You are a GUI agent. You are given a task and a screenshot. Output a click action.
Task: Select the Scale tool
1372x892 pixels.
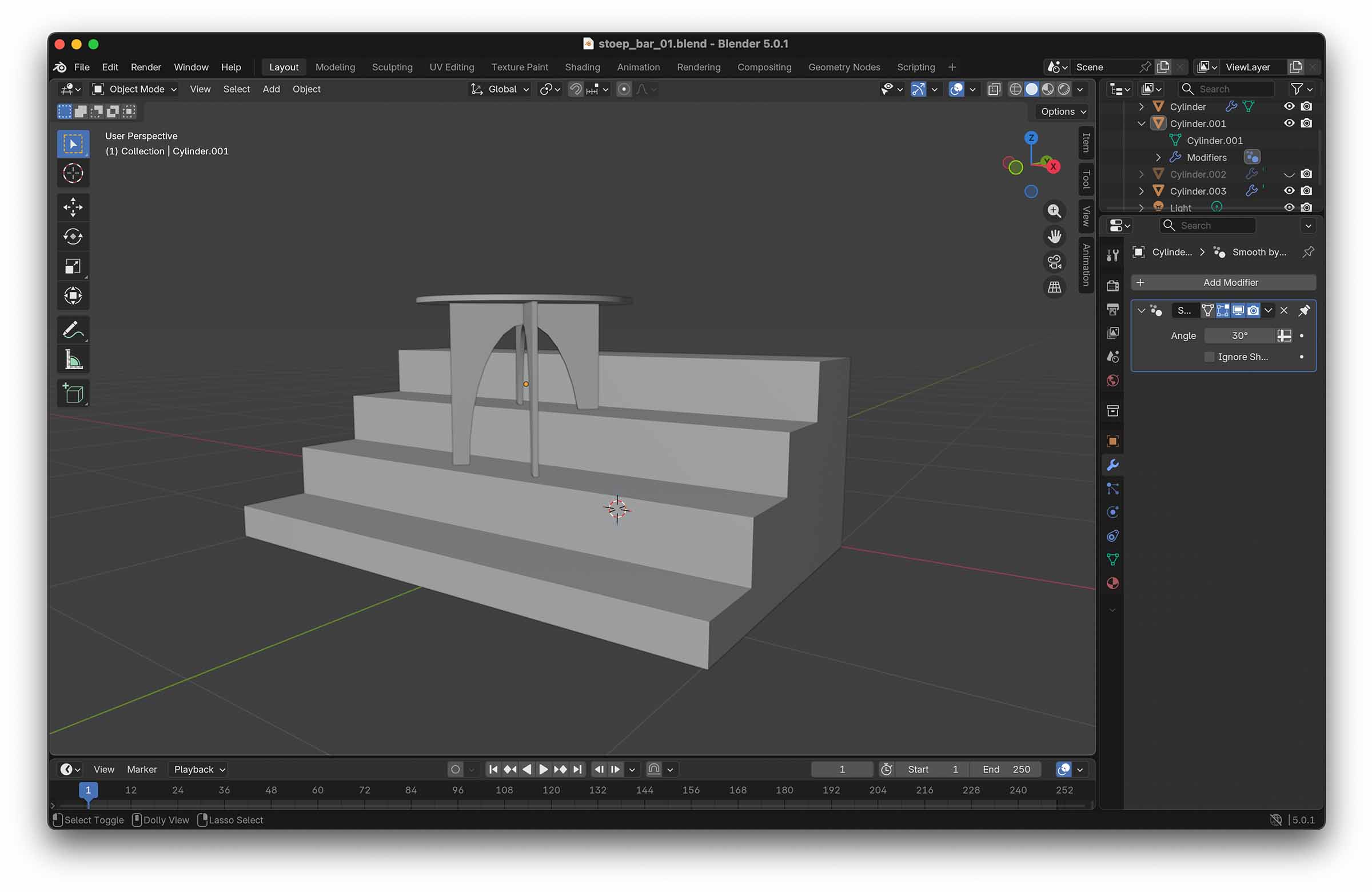(73, 266)
